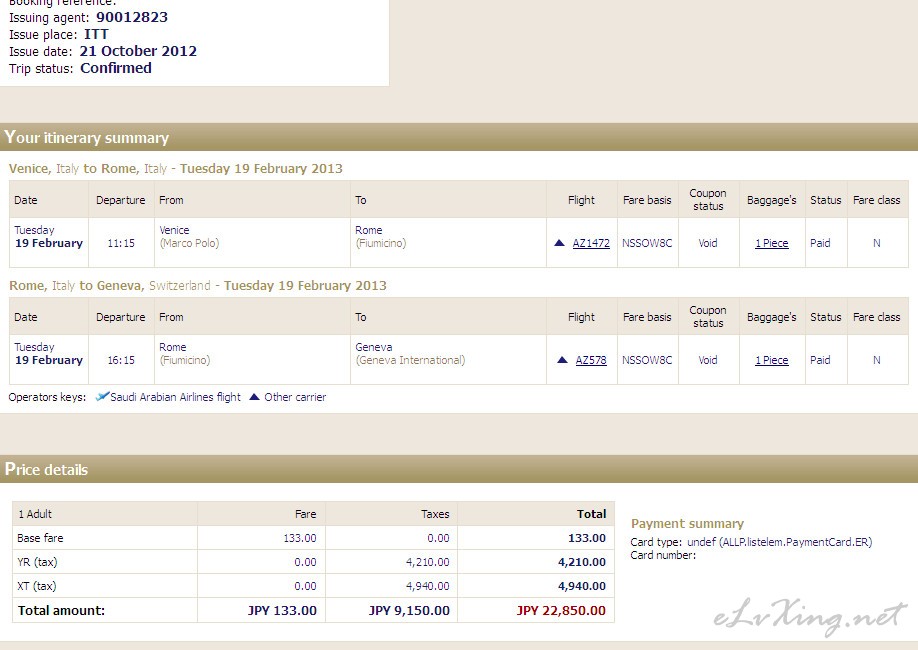Click the Your itinerary summary header bar
The image size is (918, 650).
click(459, 137)
